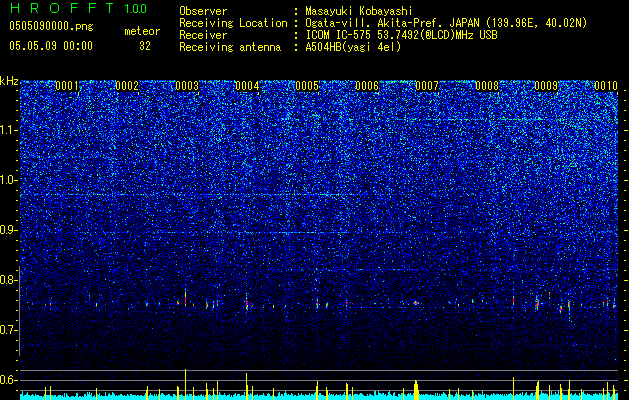Image resolution: width=629 pixels, height=400 pixels.
Task: Click the time marker 0003
Action: (x=187, y=86)
